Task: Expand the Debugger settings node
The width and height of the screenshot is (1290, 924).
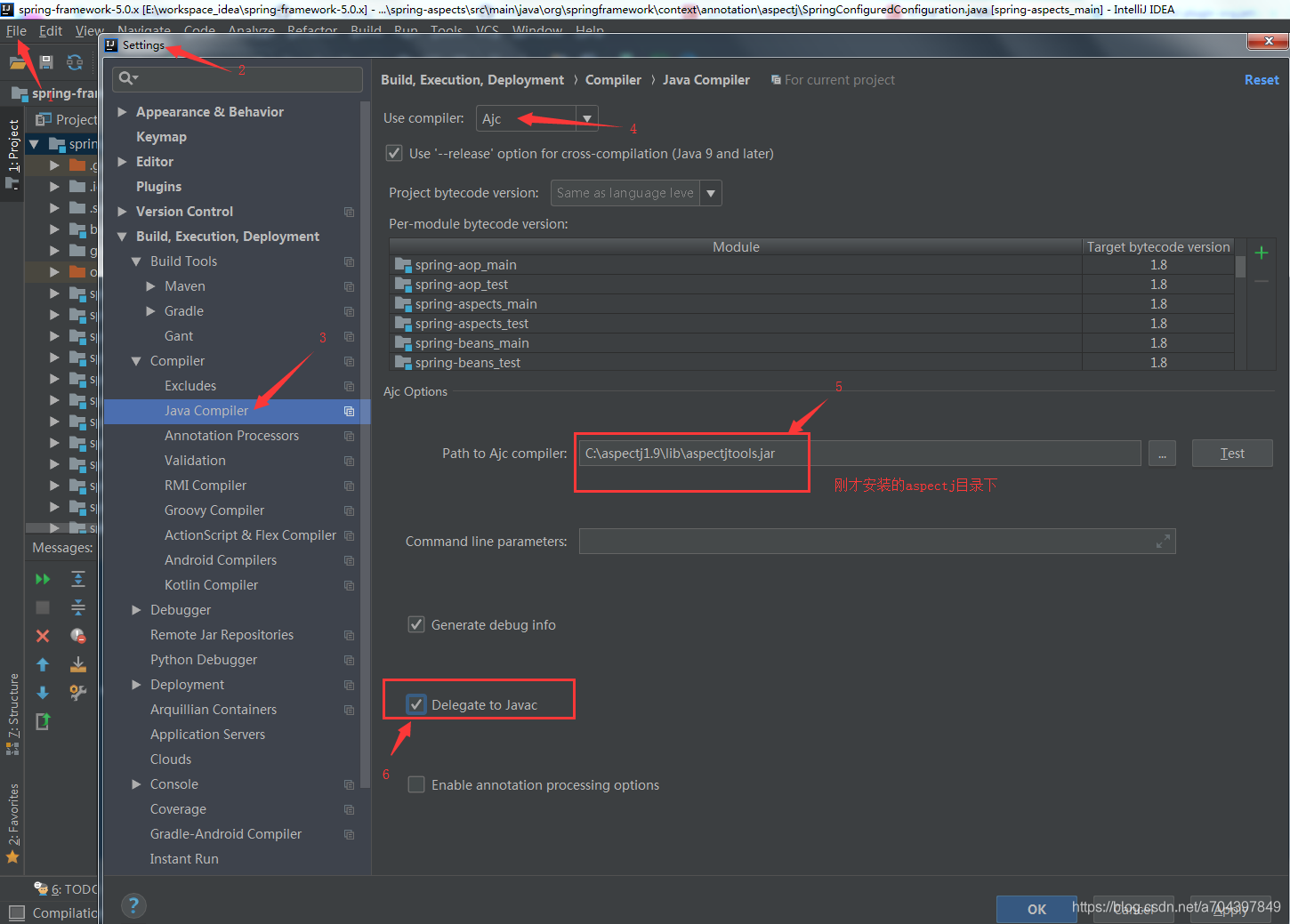Action: [x=136, y=610]
